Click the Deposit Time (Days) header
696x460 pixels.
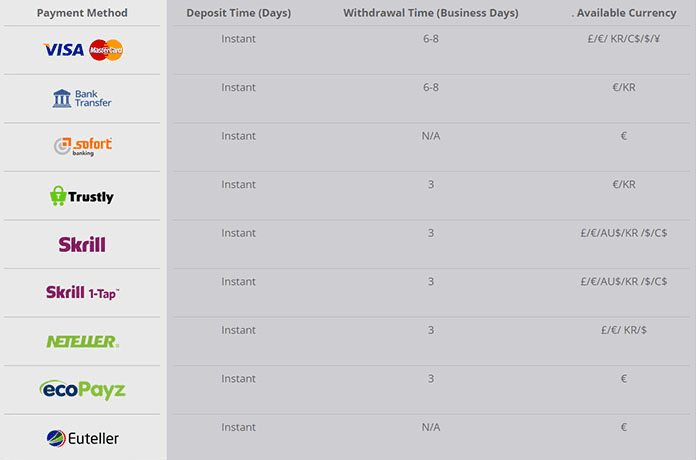point(239,13)
